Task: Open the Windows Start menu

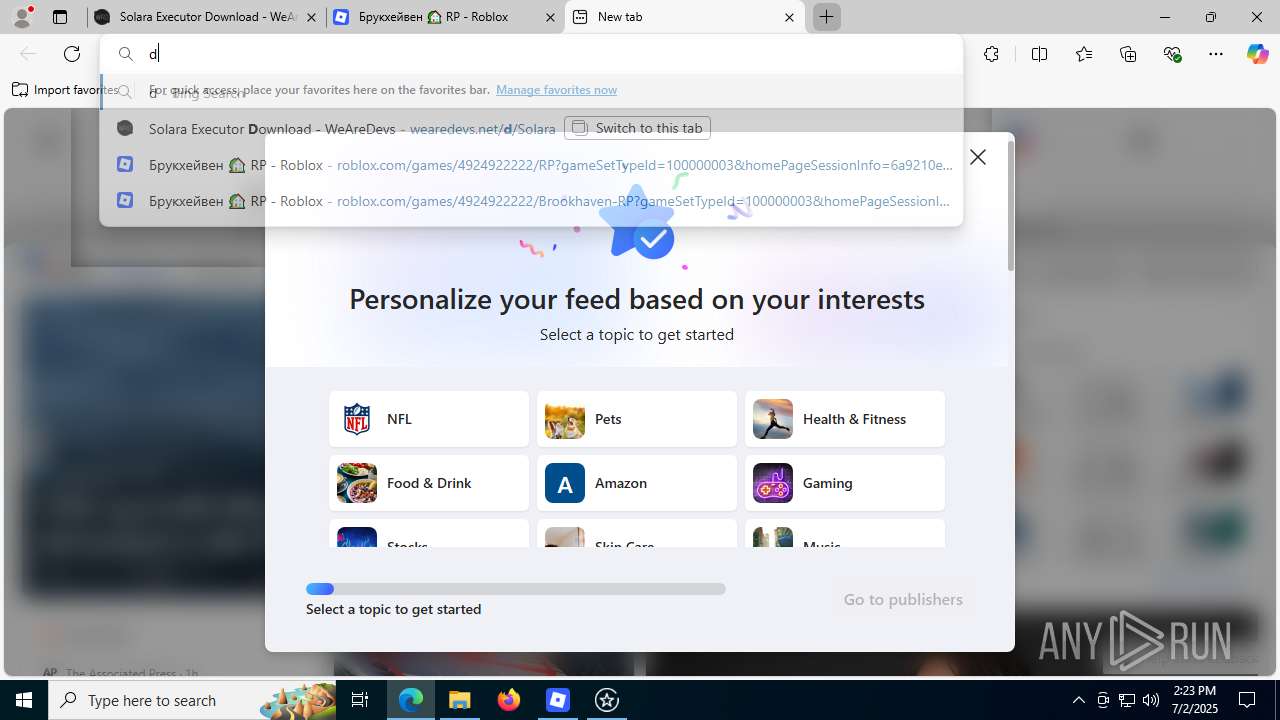Action: [x=24, y=700]
